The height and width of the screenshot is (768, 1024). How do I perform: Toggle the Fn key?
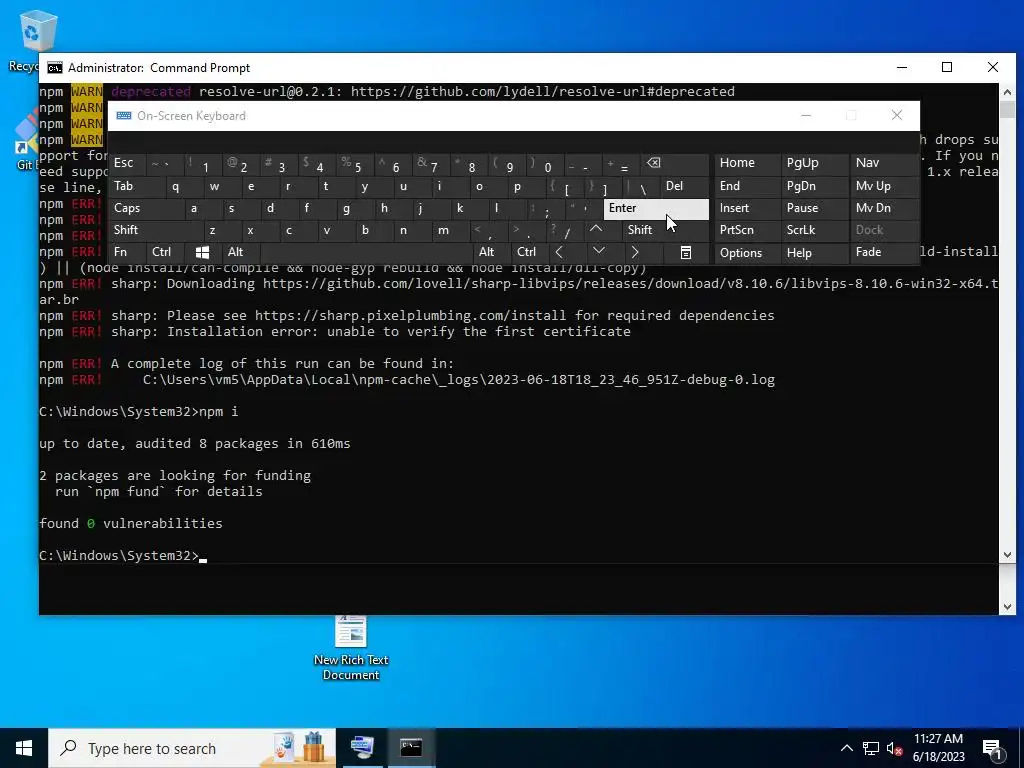click(127, 253)
